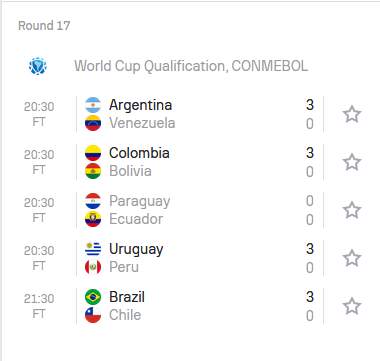Click the Venezuela flag icon

coord(93,123)
